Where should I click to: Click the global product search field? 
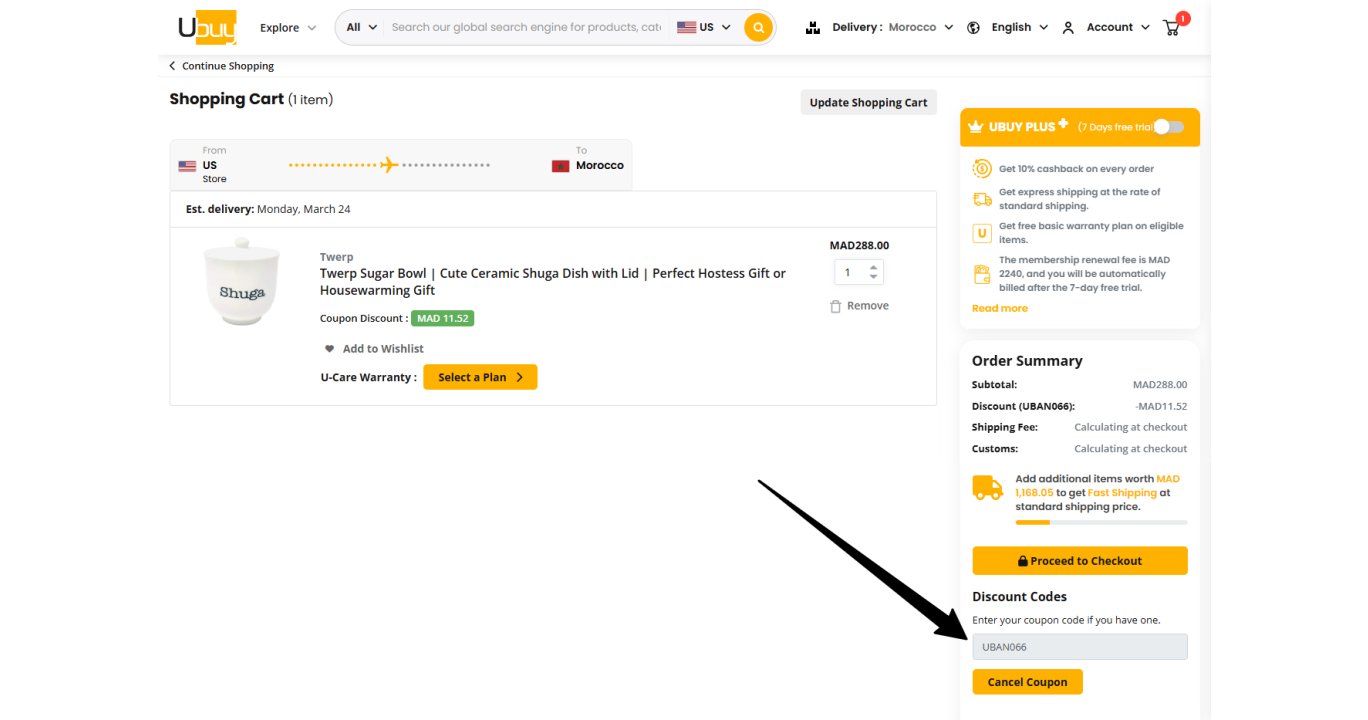(x=526, y=28)
